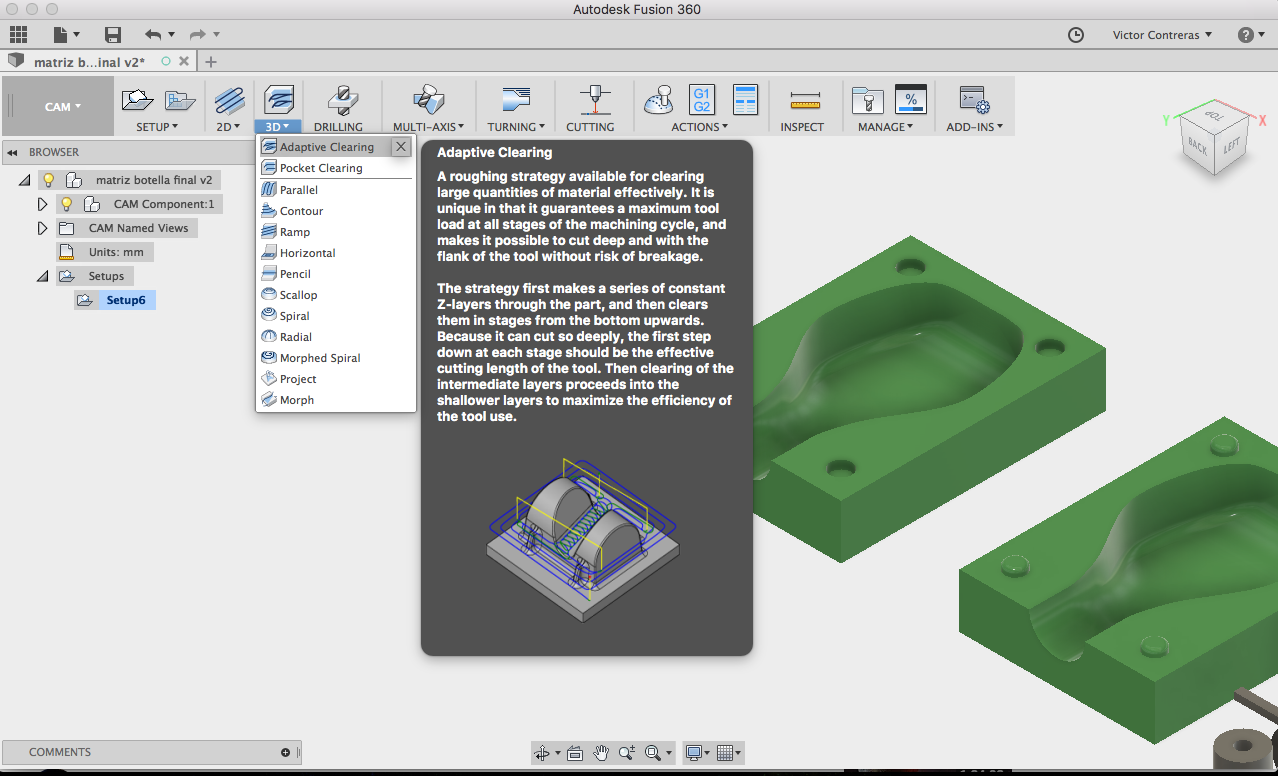Save the document with the floppy icon
The height and width of the screenshot is (776, 1278).
(113, 35)
